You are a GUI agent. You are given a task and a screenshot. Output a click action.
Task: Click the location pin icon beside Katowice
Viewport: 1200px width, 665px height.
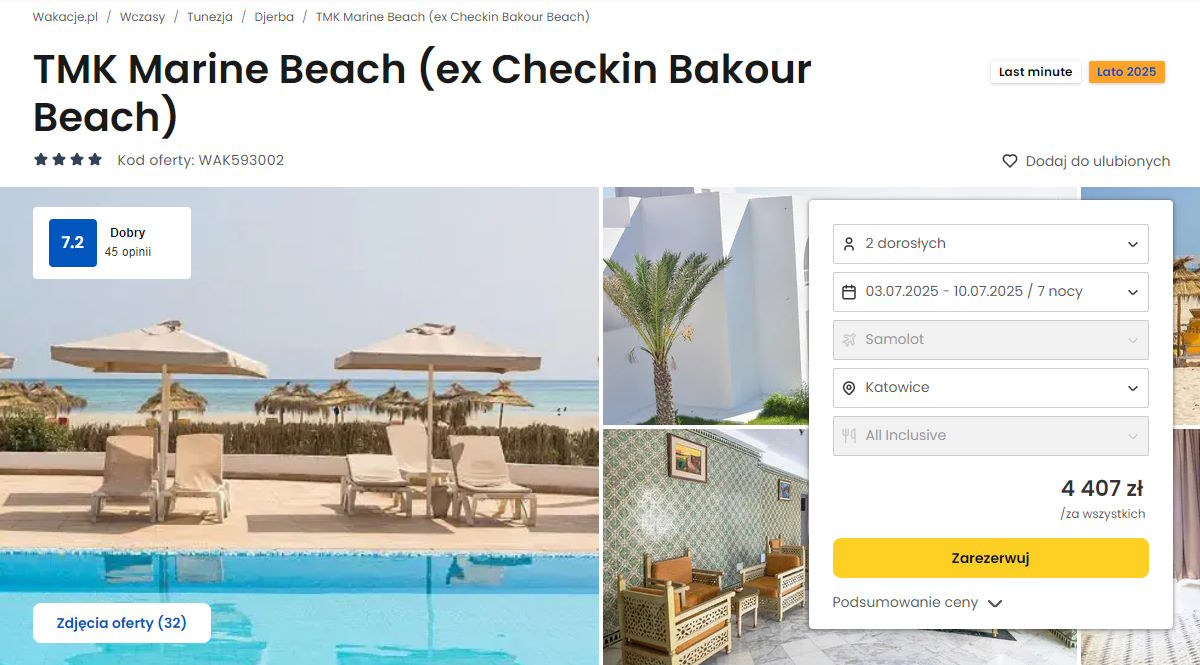(849, 388)
